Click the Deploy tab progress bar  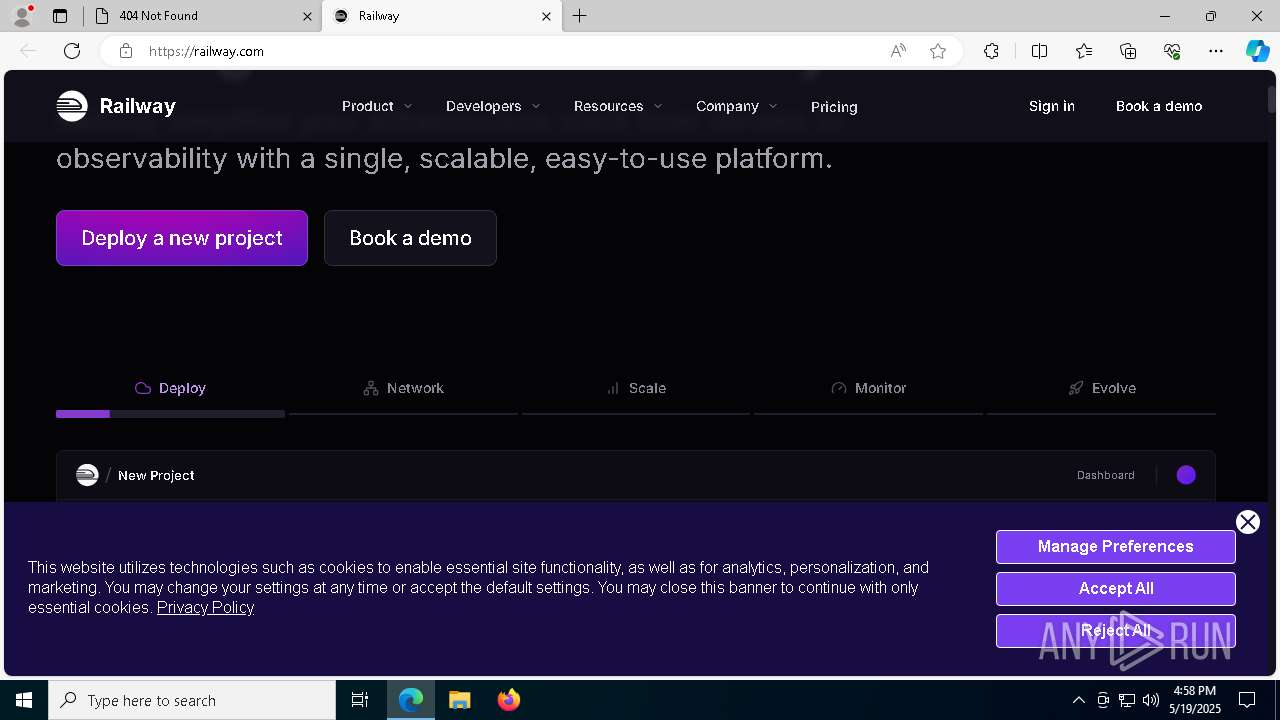click(170, 413)
